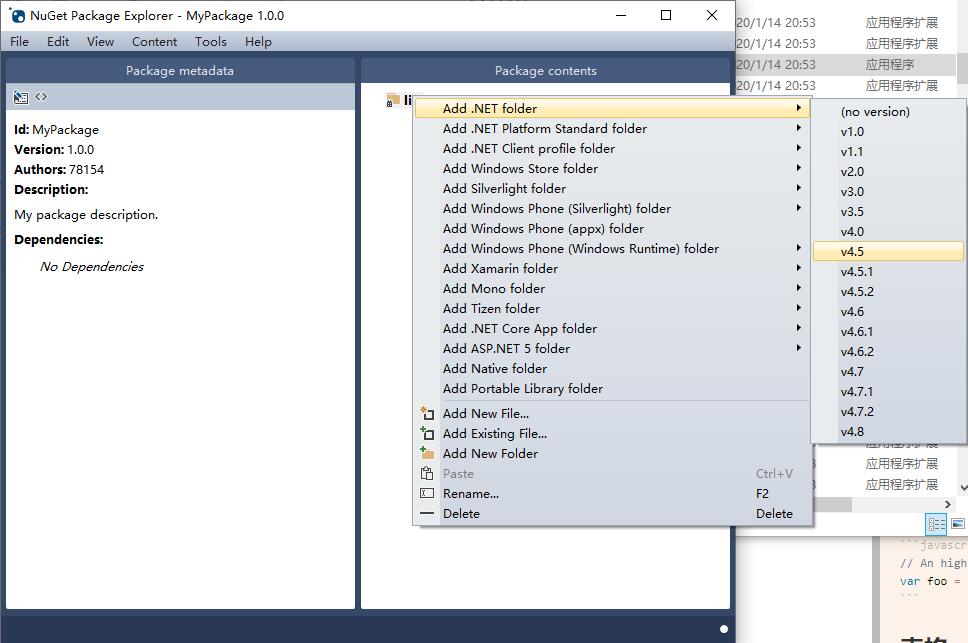This screenshot has height=643, width=968.
Task: Open the View menu
Action: pyautogui.click(x=100, y=41)
